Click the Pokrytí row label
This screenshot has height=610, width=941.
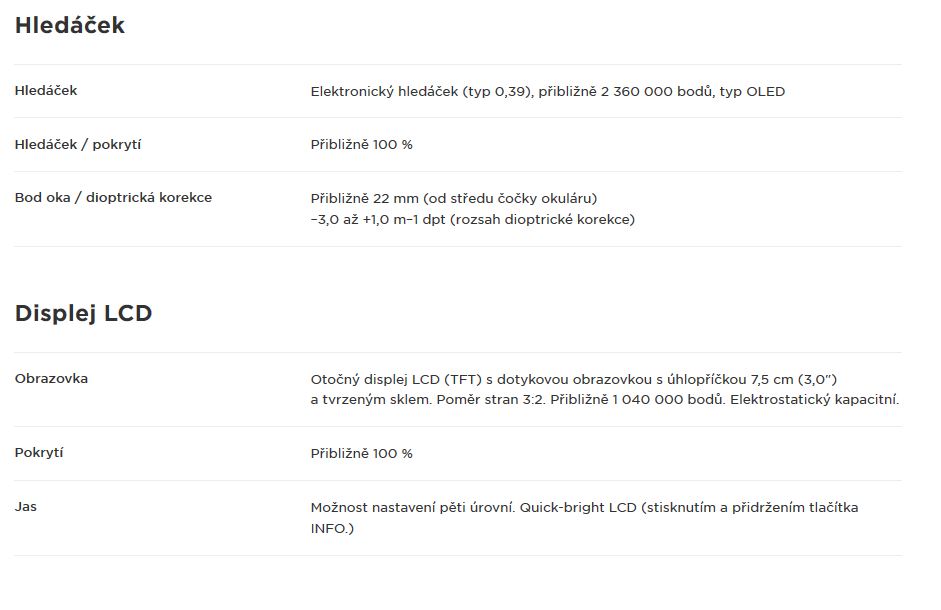[39, 453]
